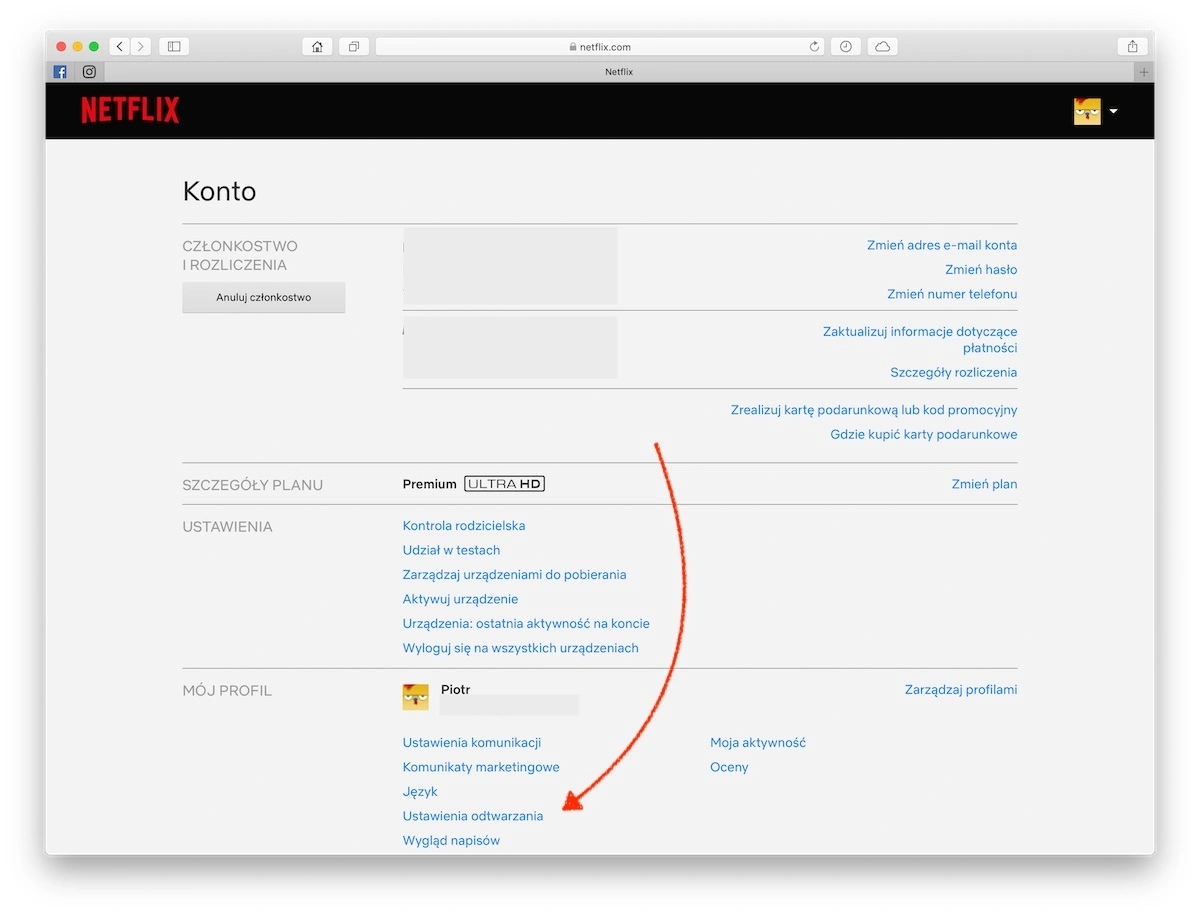The height and width of the screenshot is (915, 1200).
Task: Click the Netflix logo
Action: point(130,110)
